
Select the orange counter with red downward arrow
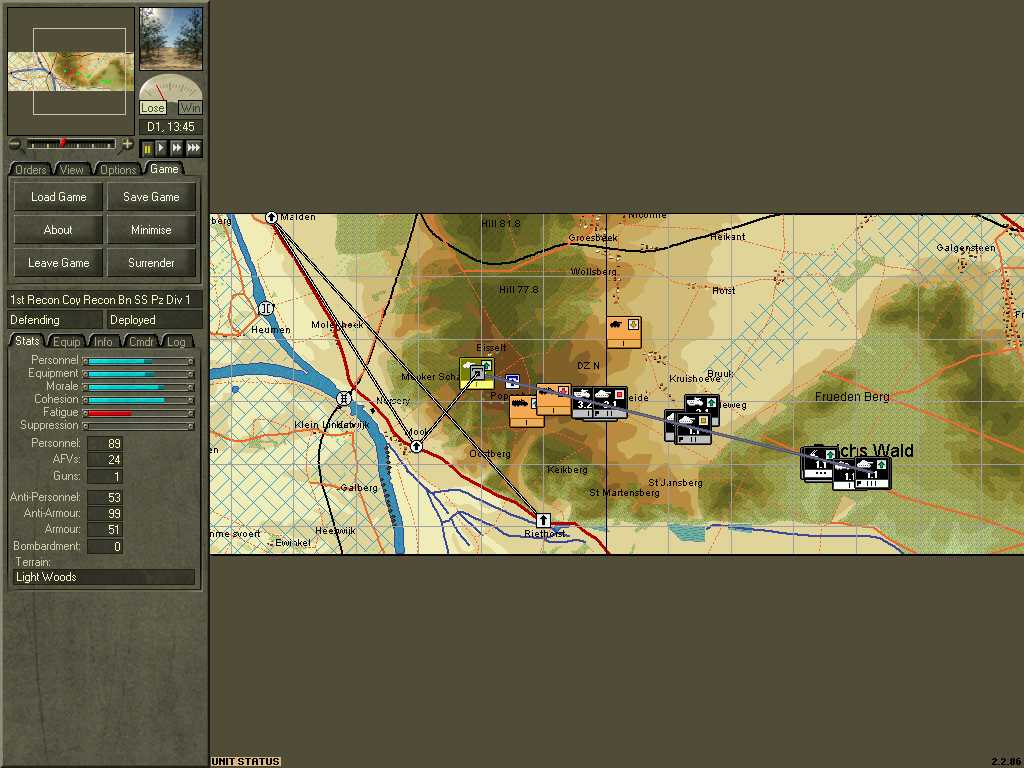554,400
